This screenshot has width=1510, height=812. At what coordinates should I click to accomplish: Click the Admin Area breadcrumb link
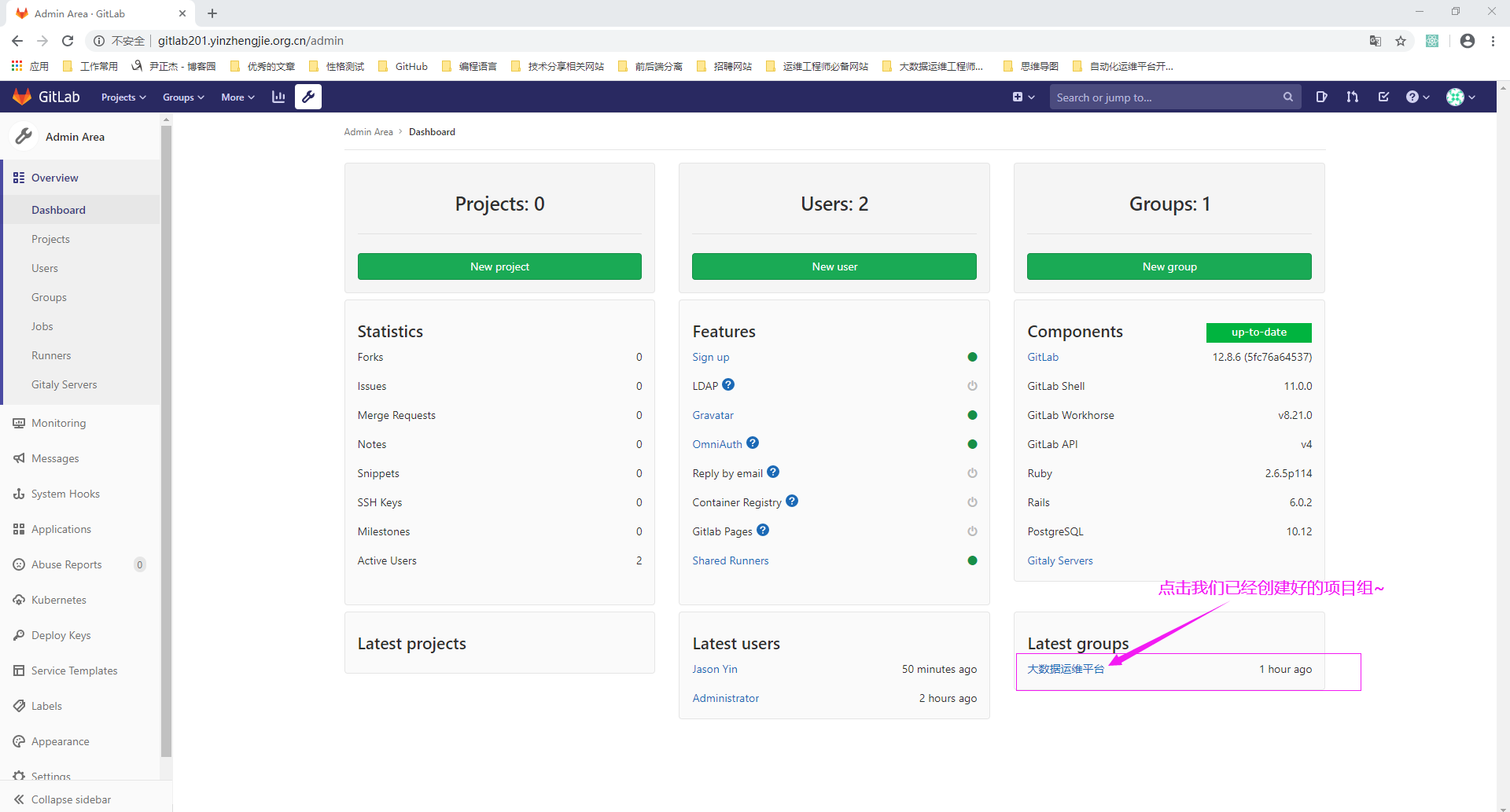click(368, 132)
